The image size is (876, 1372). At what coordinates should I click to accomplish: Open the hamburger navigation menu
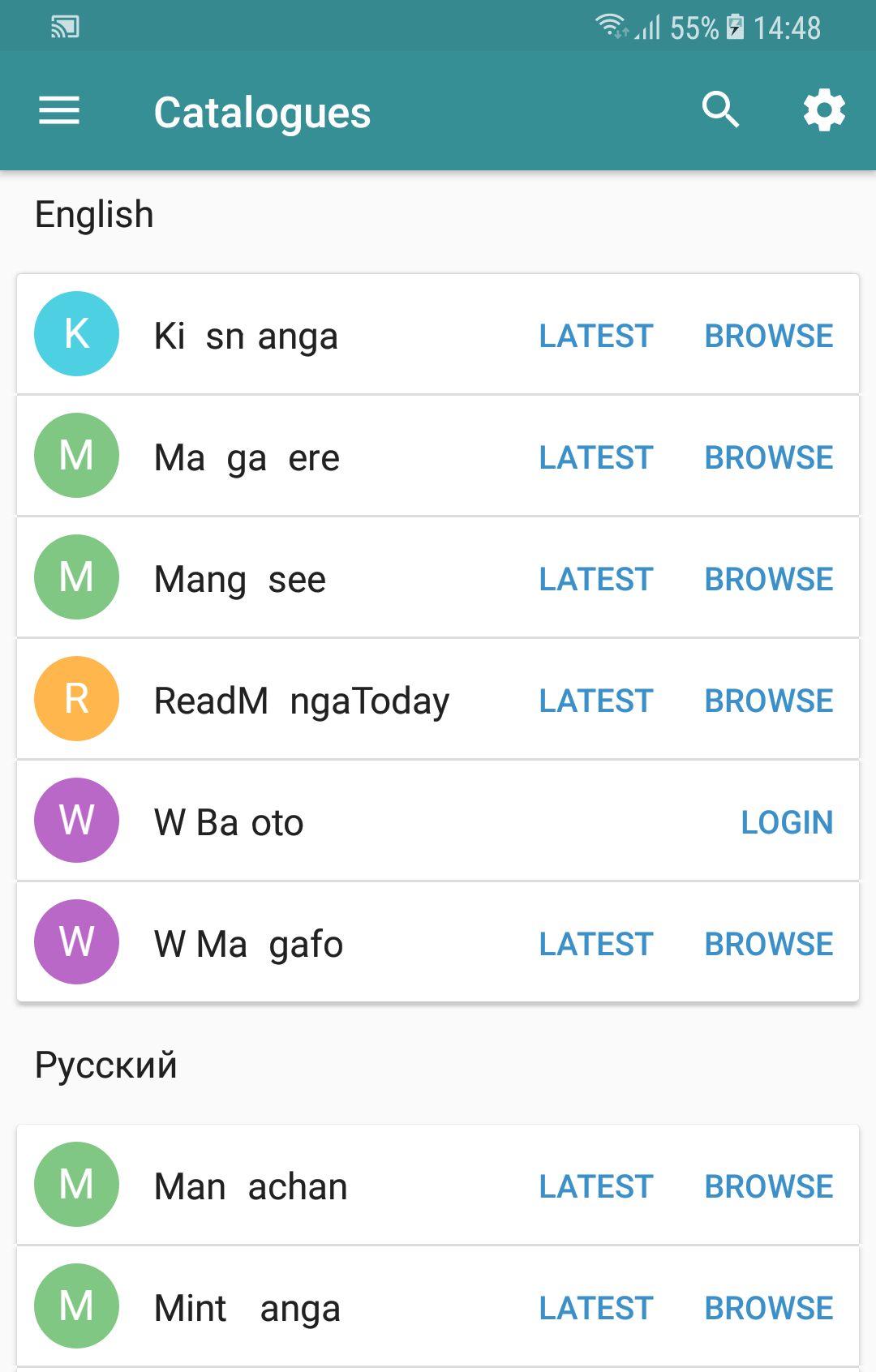[x=59, y=110]
